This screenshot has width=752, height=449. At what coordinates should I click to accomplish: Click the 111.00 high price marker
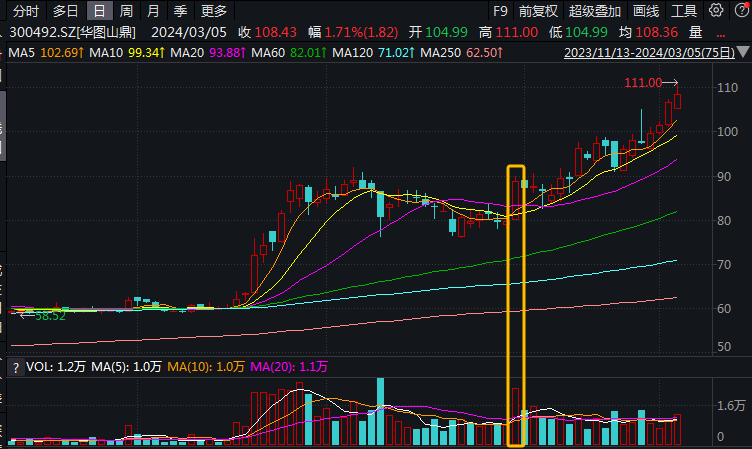(x=643, y=83)
